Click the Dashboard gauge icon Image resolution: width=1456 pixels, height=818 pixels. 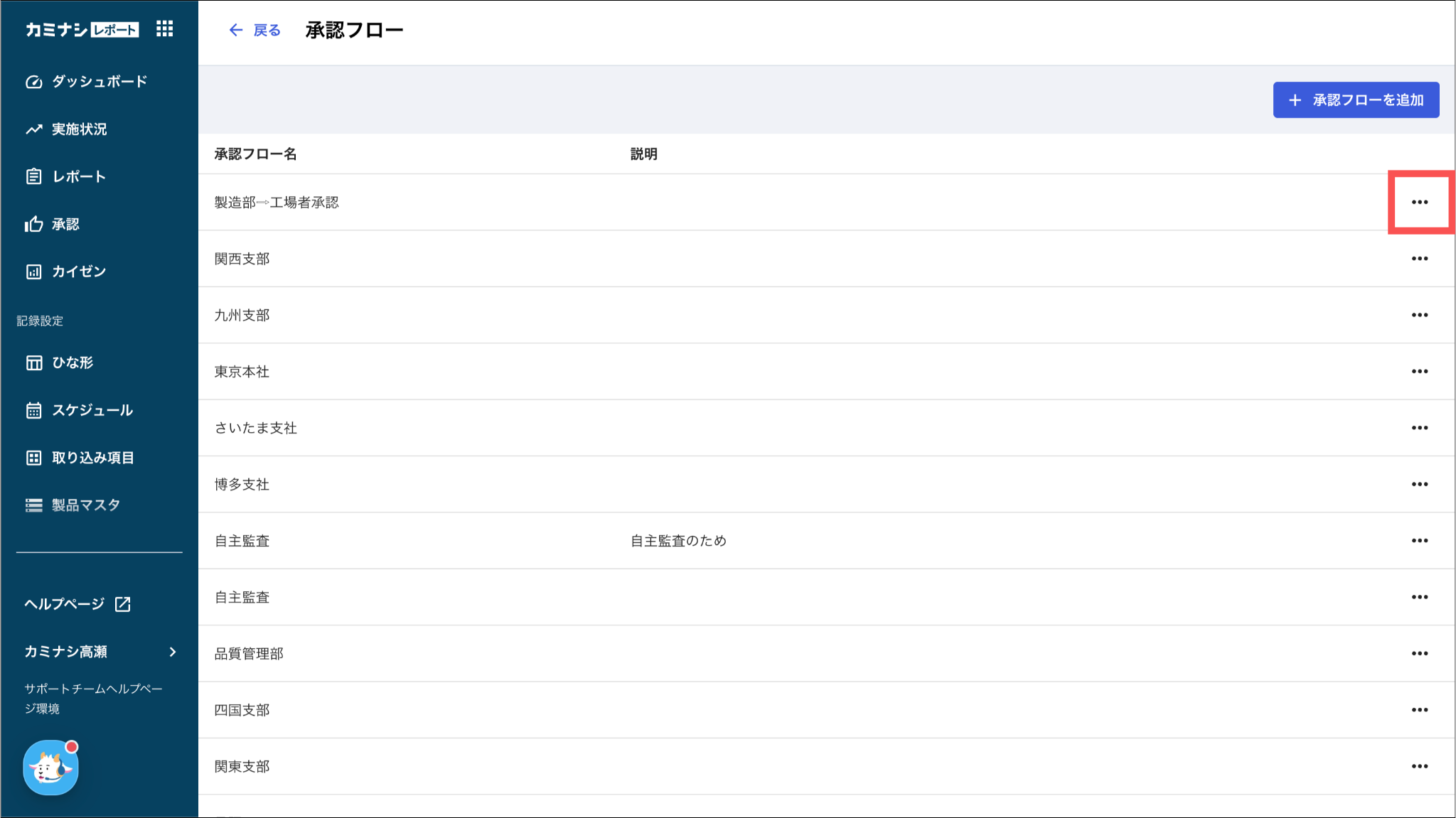click(33, 82)
